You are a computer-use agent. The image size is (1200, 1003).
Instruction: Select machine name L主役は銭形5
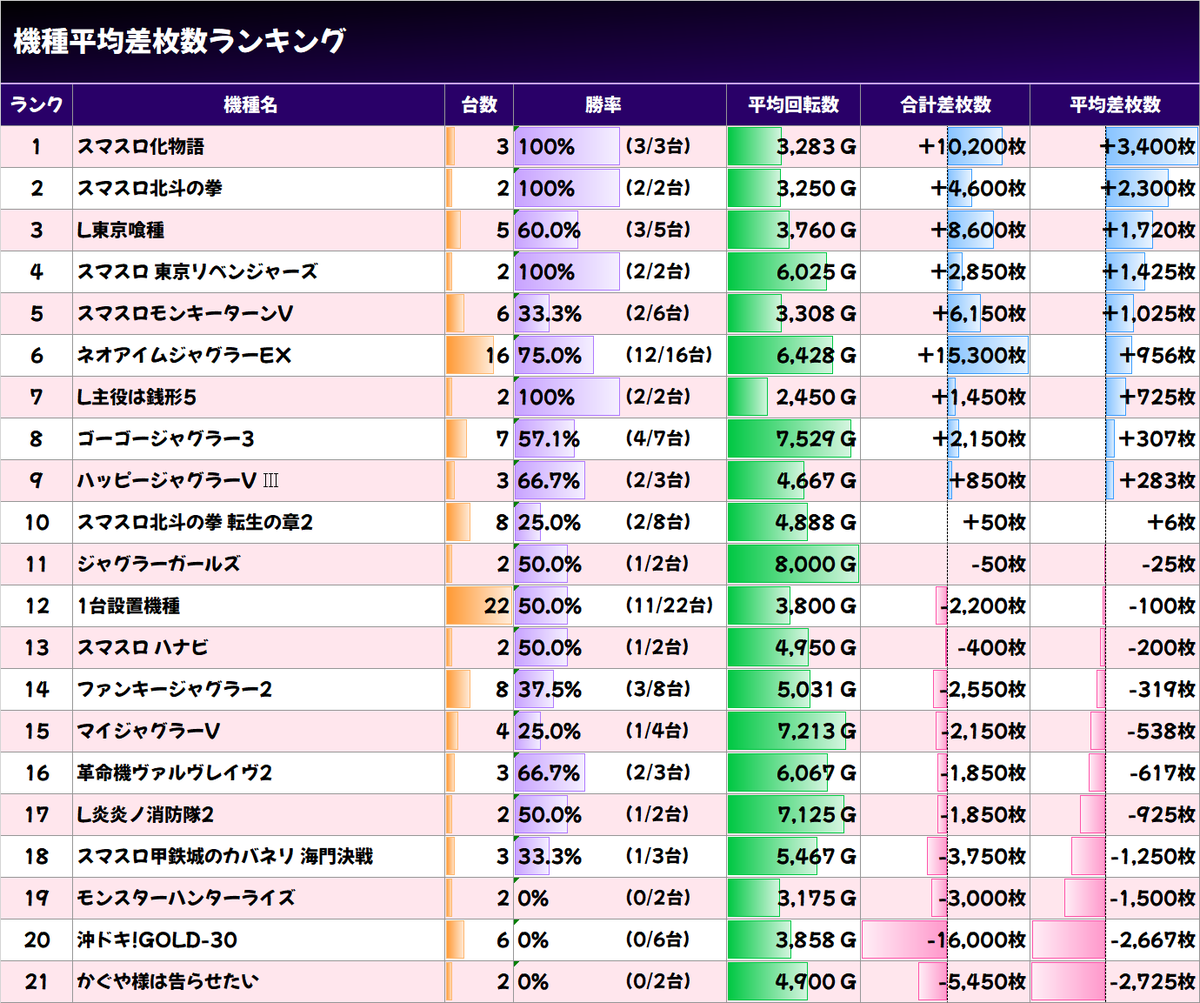pos(136,398)
